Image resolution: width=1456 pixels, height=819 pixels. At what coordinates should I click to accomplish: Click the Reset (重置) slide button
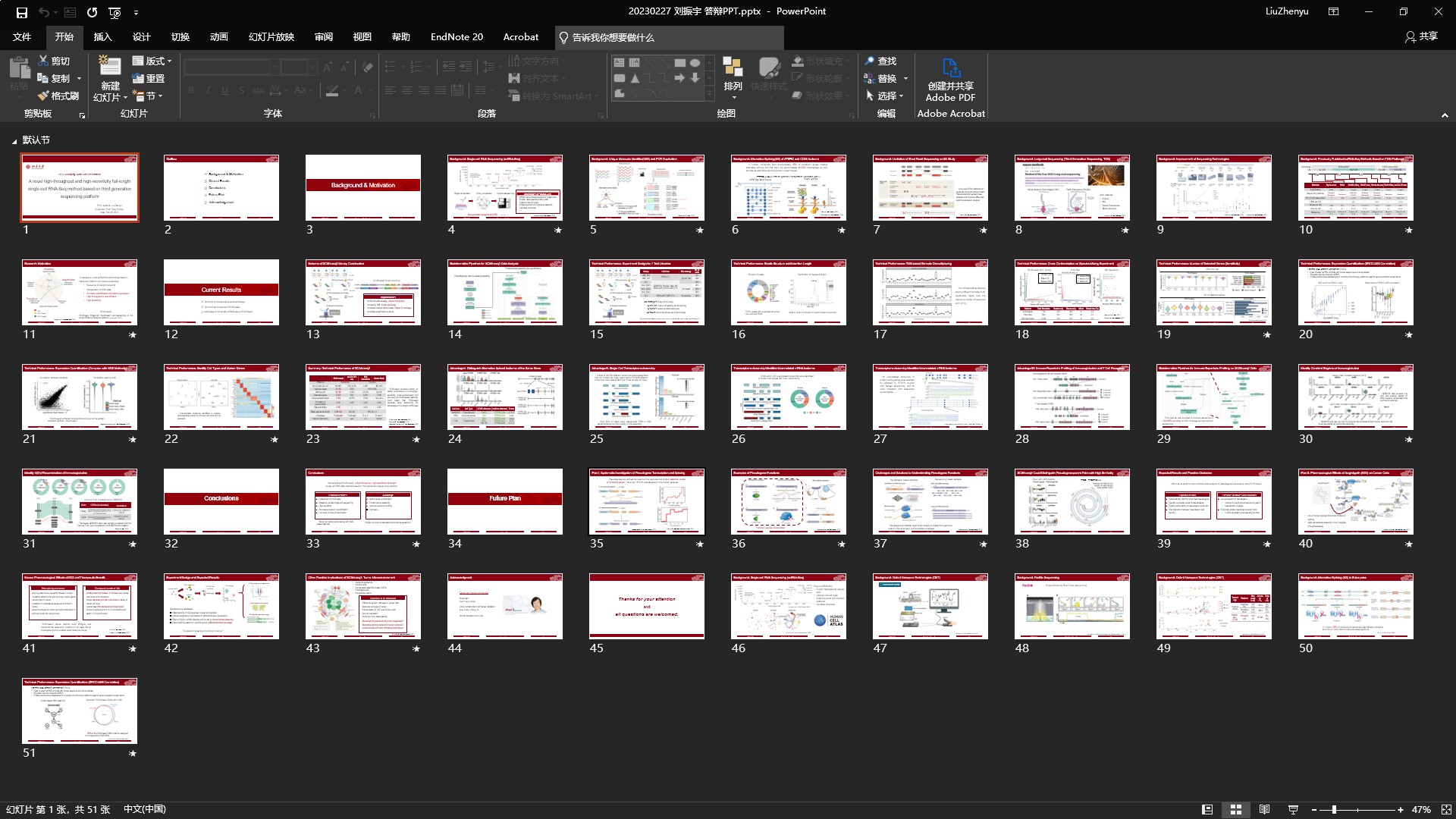(x=149, y=78)
